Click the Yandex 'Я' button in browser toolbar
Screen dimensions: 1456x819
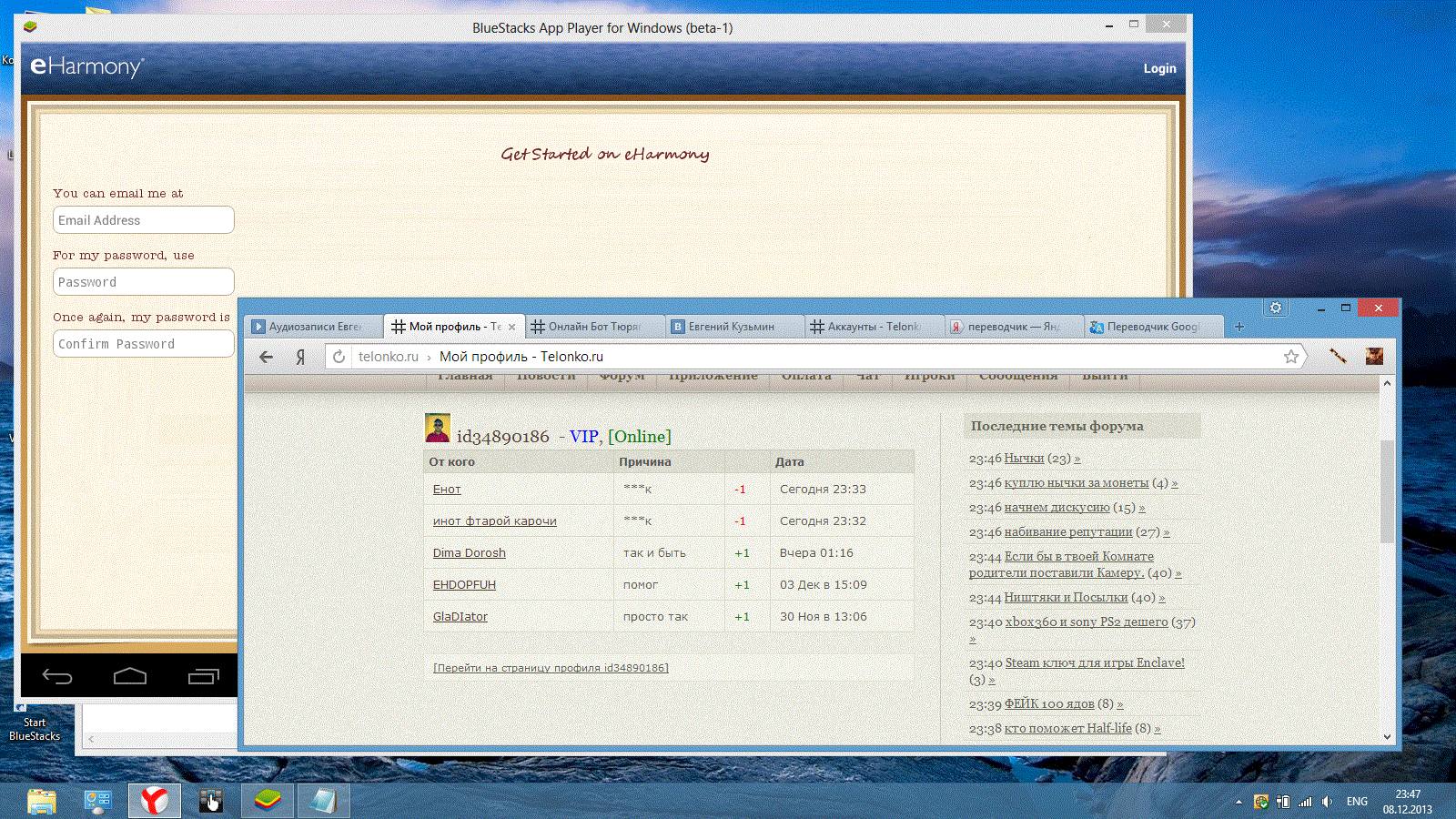click(x=300, y=357)
